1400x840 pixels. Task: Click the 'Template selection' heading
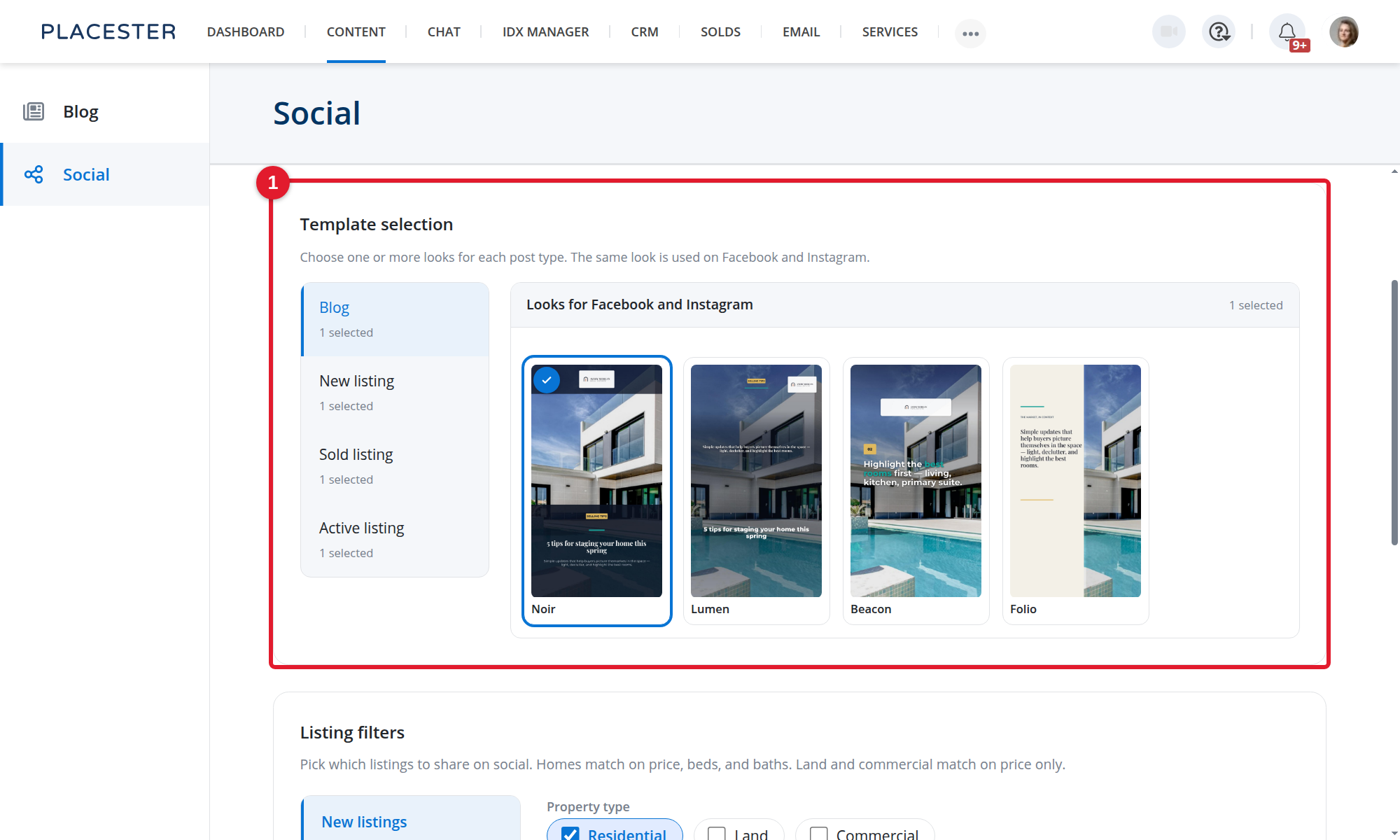pos(377,225)
